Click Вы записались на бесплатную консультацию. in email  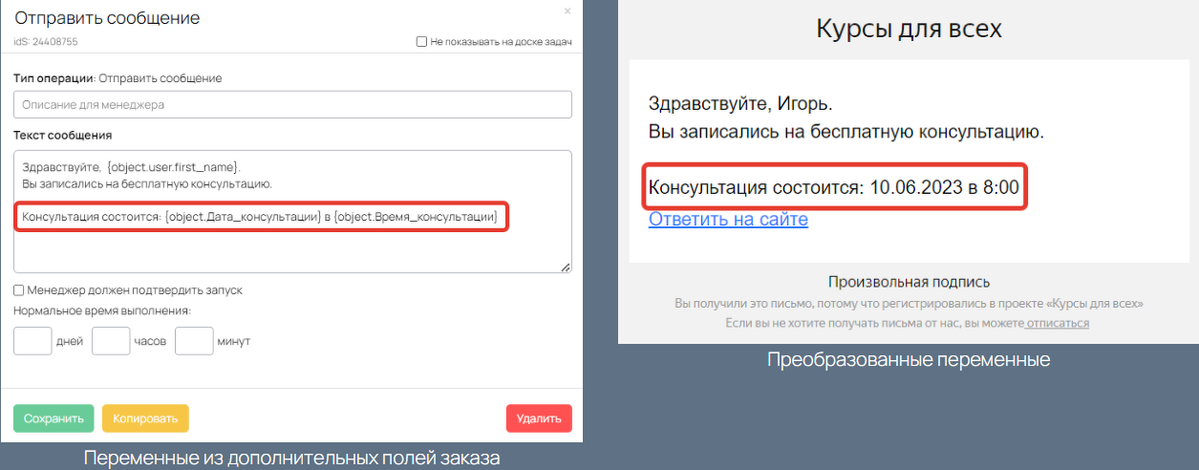click(846, 132)
